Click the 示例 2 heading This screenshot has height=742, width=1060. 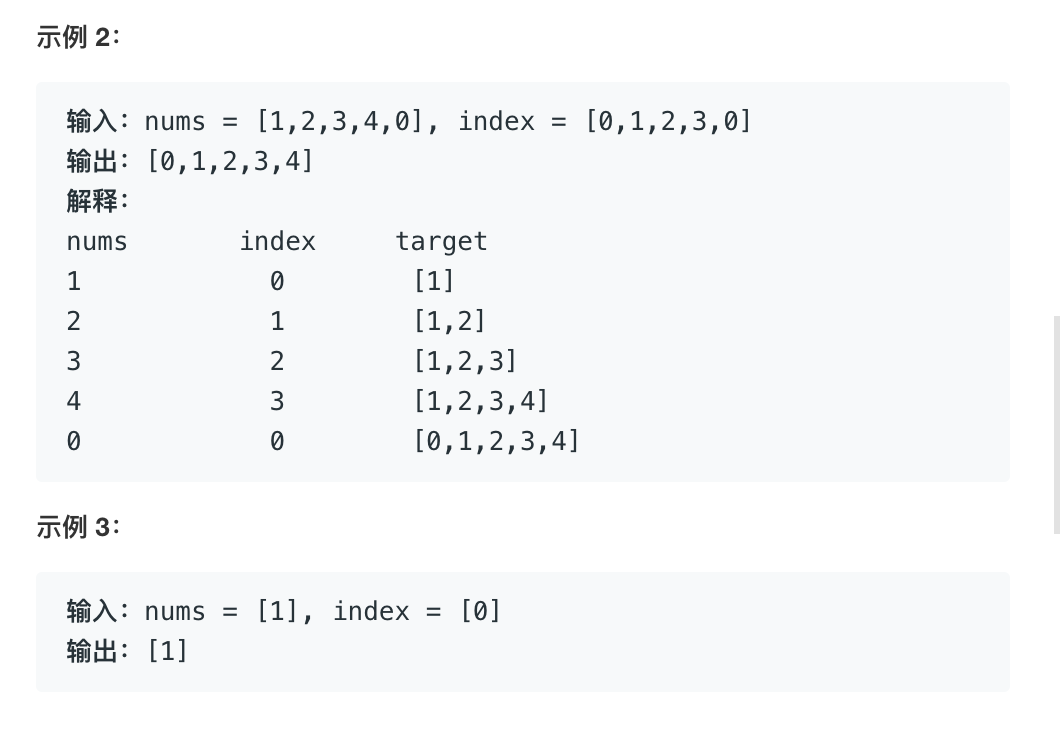pos(78,37)
